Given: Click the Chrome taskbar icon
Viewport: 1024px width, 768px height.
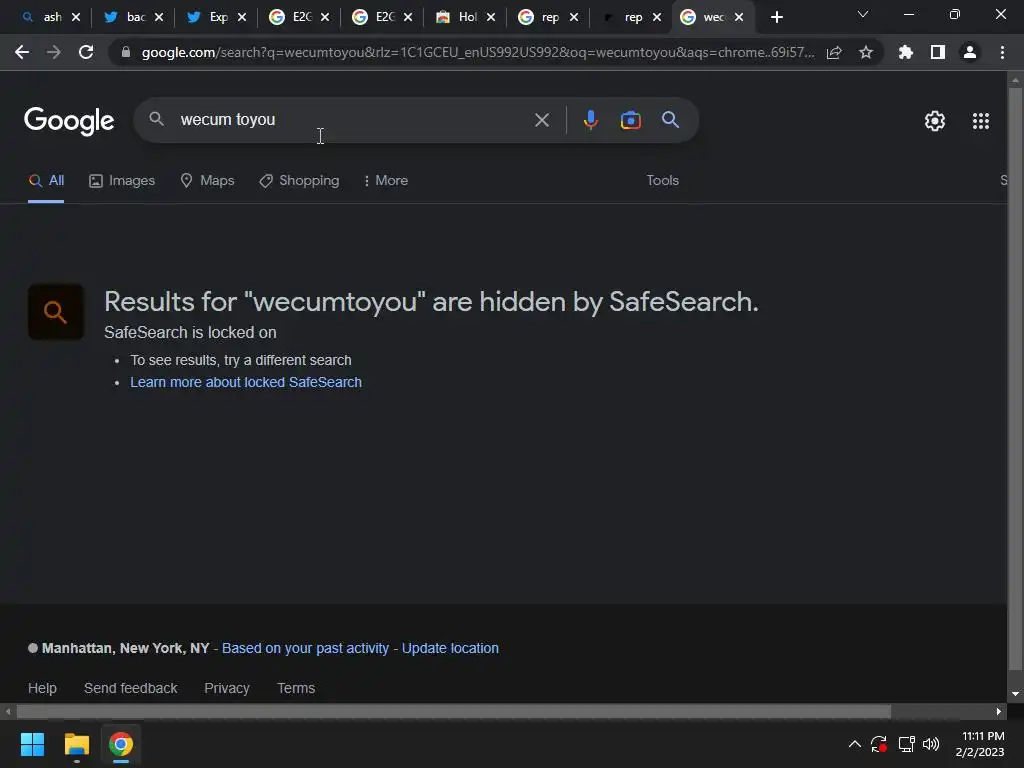Looking at the screenshot, I should point(121,744).
